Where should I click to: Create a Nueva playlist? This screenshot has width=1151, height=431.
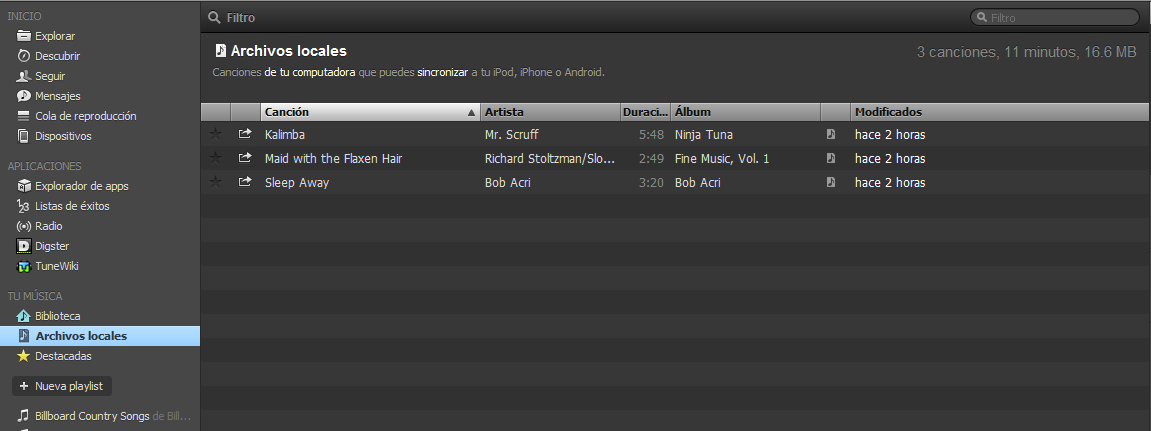(x=62, y=386)
